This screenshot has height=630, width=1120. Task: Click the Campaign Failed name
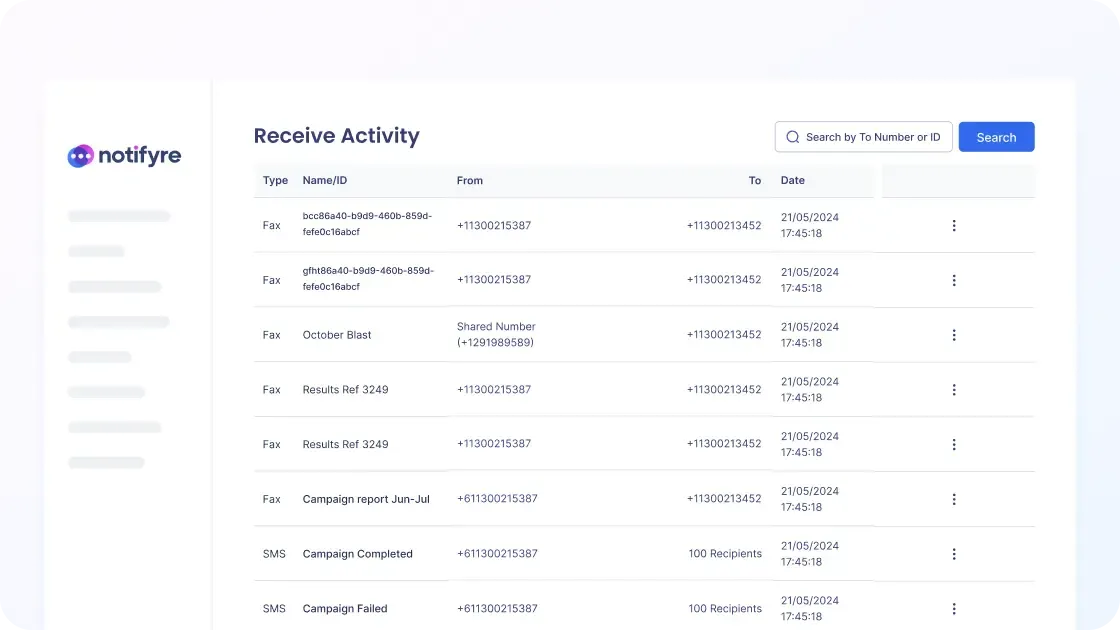[345, 609]
